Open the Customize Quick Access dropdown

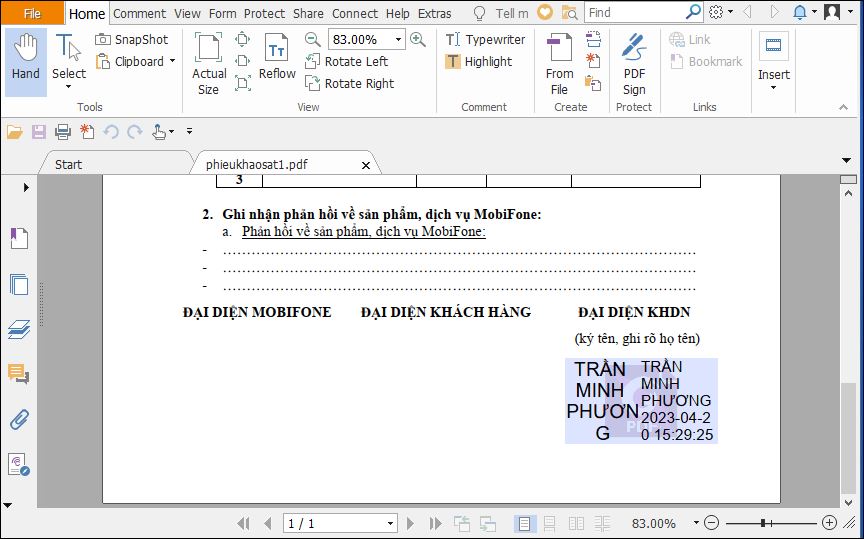click(189, 131)
